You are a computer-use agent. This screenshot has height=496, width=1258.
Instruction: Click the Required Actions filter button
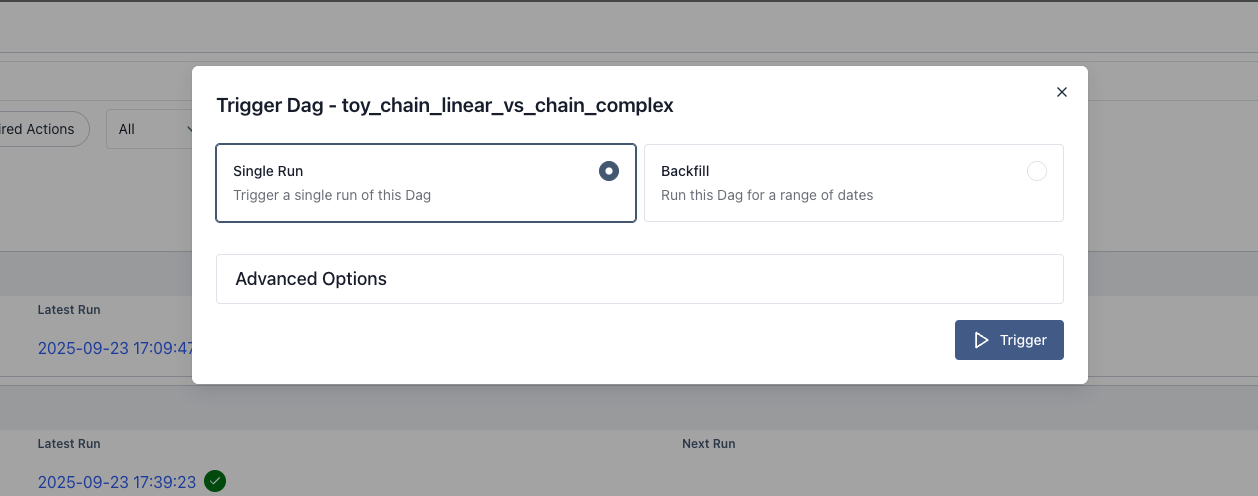coord(40,129)
